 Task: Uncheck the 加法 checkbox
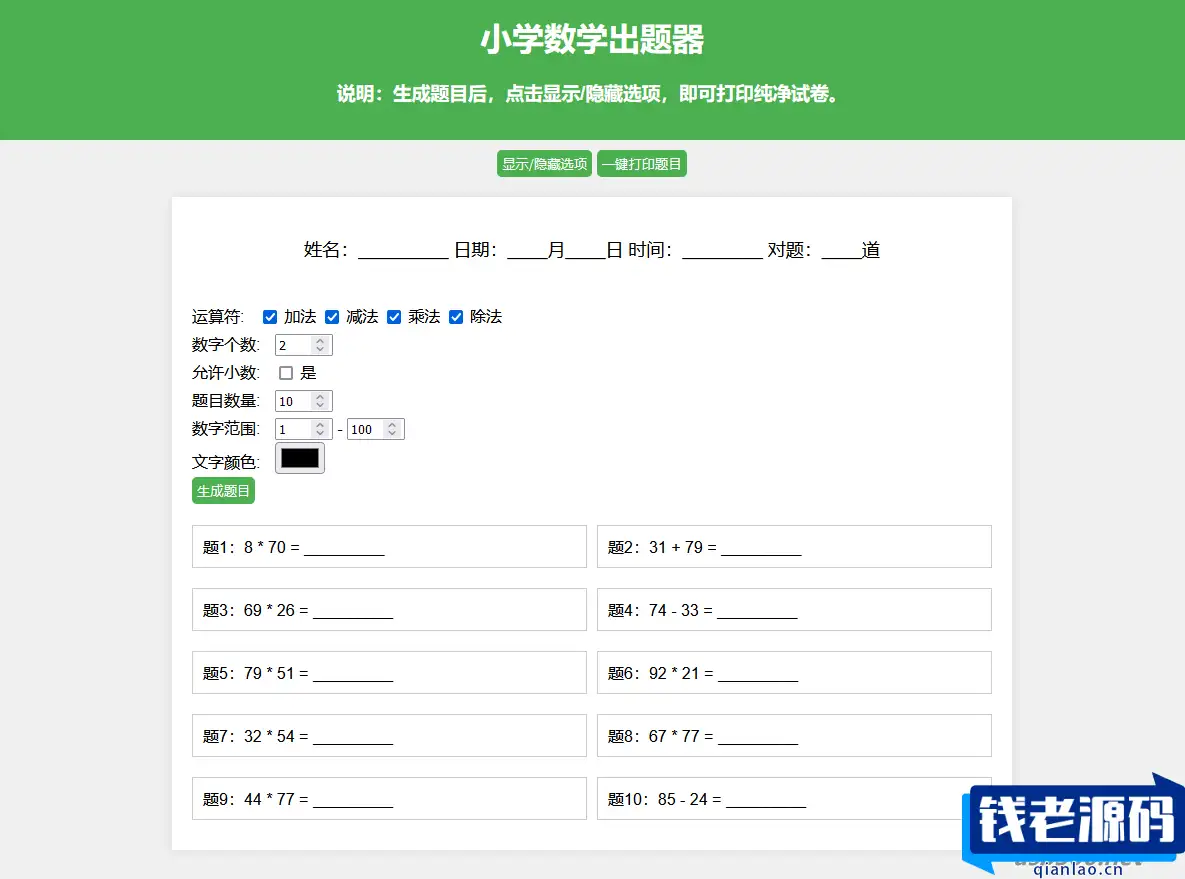(270, 317)
